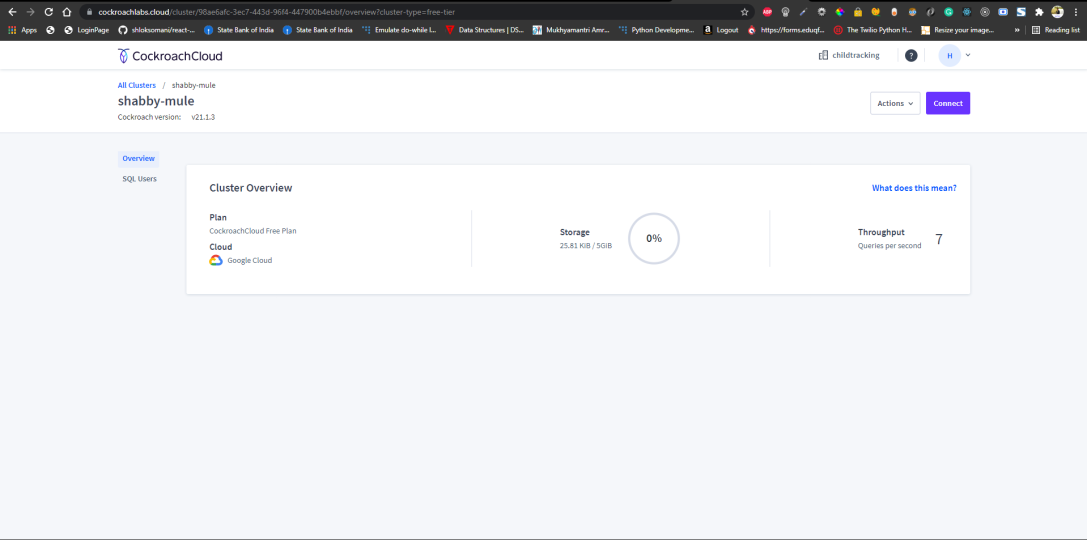The width and height of the screenshot is (1087, 540).
Task: Click the CockroachCloud logo
Action: 170,56
